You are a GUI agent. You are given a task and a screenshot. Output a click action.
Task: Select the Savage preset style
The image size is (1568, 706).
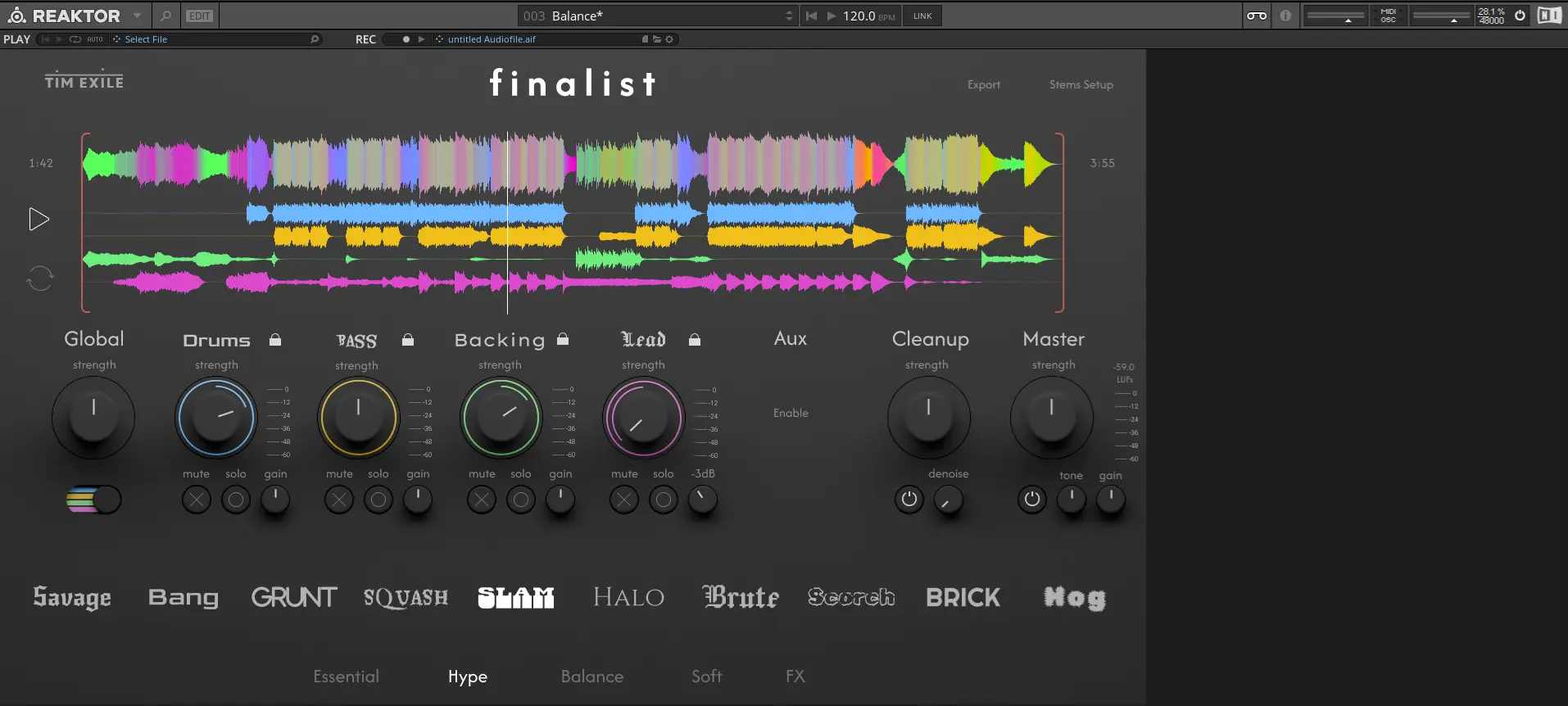(x=72, y=598)
